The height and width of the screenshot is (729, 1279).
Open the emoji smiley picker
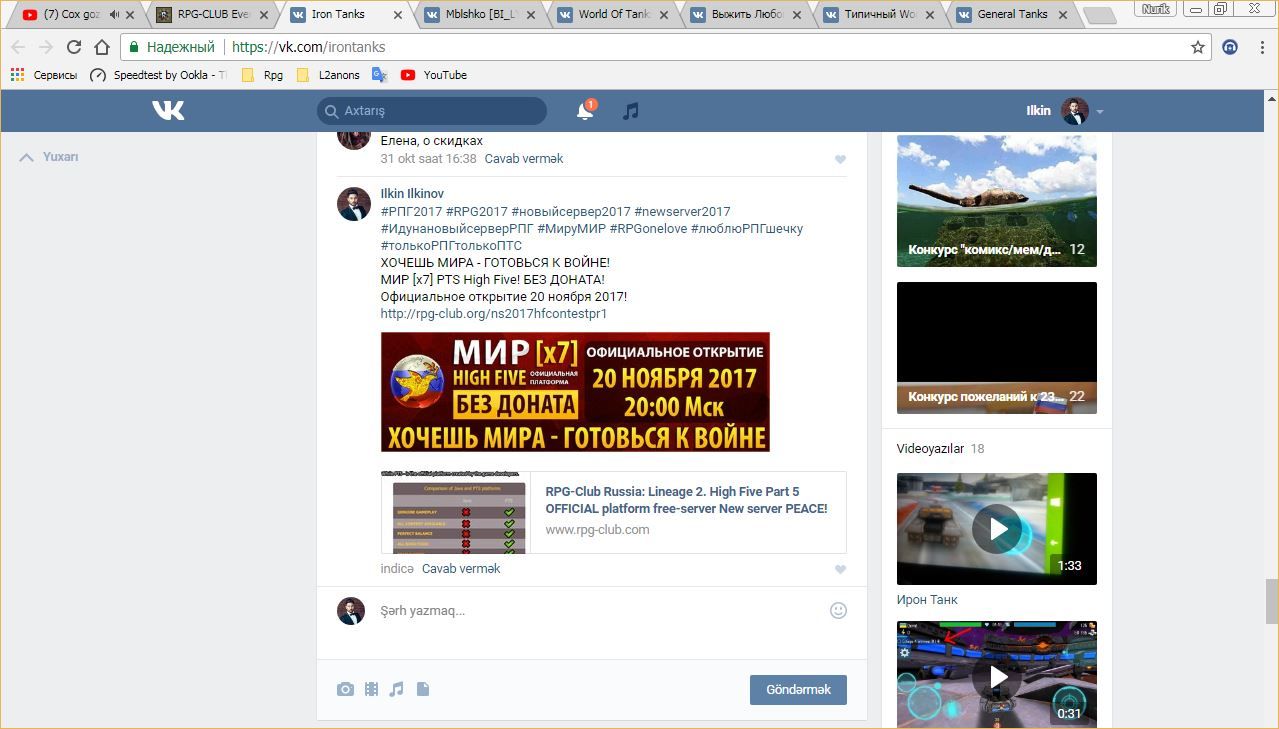click(x=838, y=610)
